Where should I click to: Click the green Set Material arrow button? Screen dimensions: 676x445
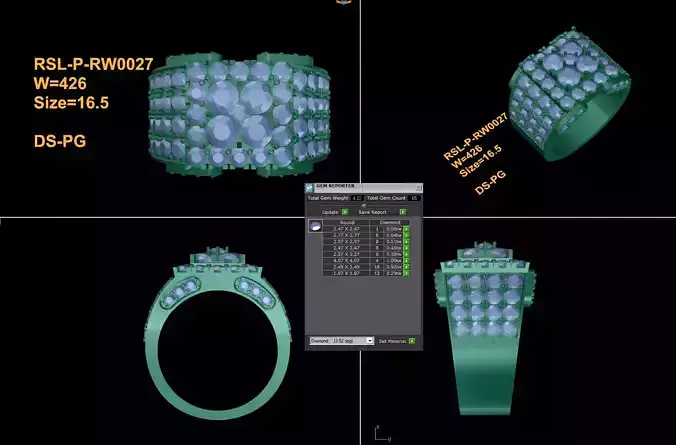(x=412, y=341)
